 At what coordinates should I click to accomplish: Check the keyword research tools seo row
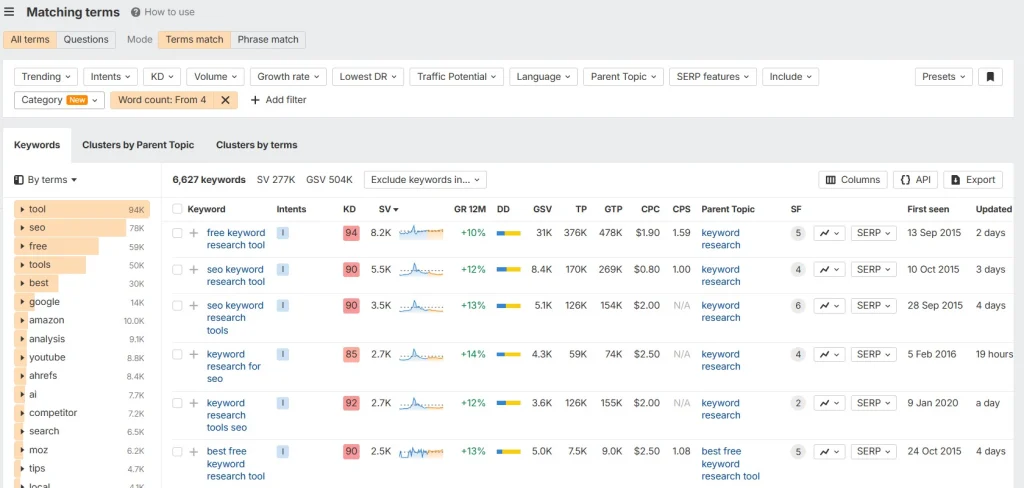(x=177, y=403)
